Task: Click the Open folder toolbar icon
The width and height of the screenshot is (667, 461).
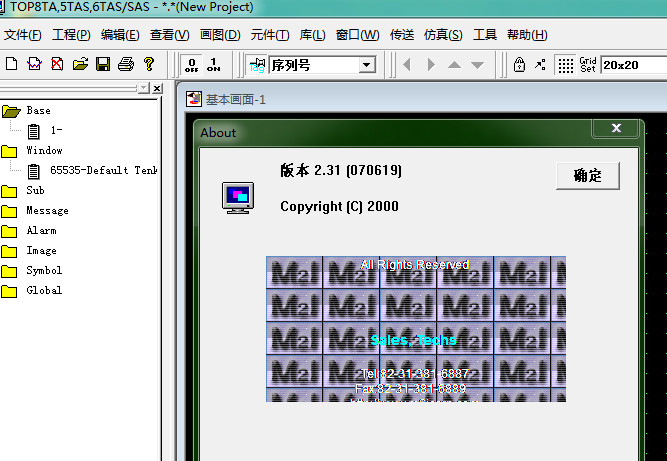Action: 79,65
